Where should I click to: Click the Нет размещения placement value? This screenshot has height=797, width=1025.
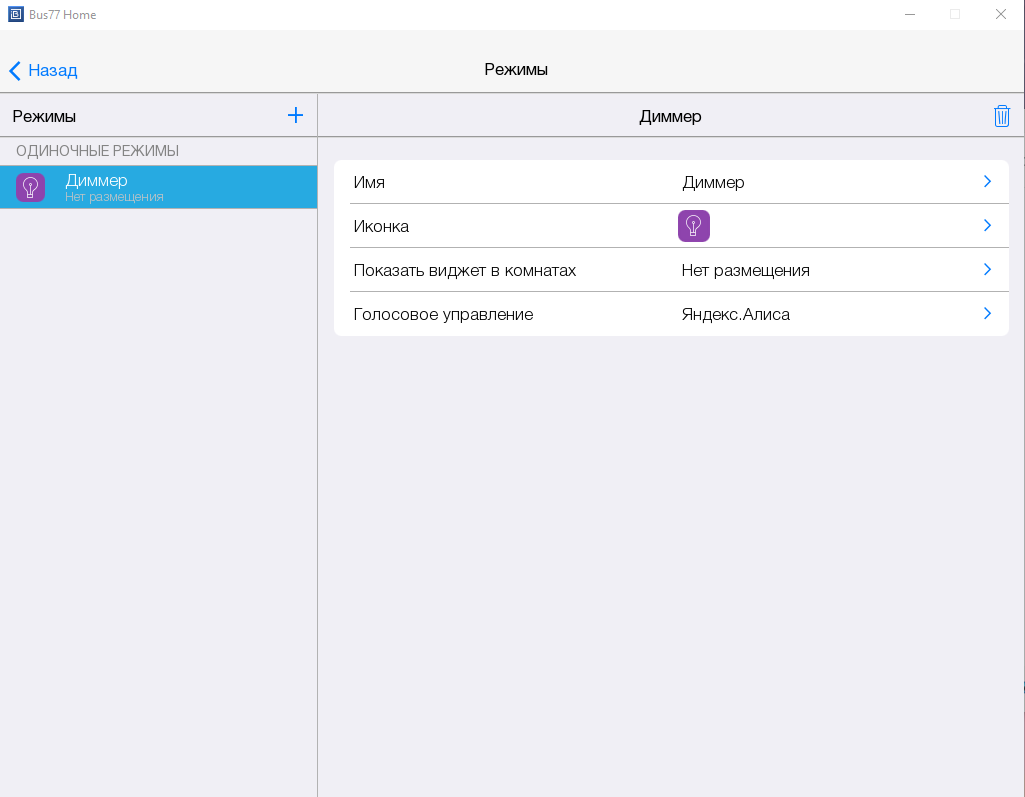(x=745, y=270)
